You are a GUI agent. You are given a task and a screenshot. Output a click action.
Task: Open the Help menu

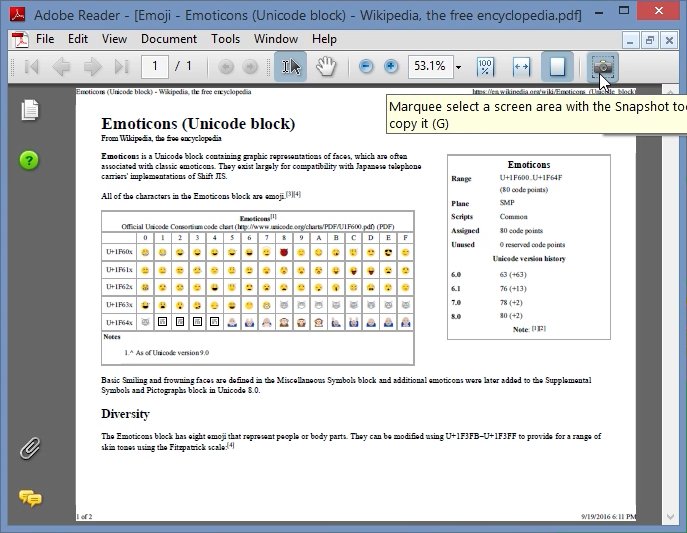pos(324,39)
